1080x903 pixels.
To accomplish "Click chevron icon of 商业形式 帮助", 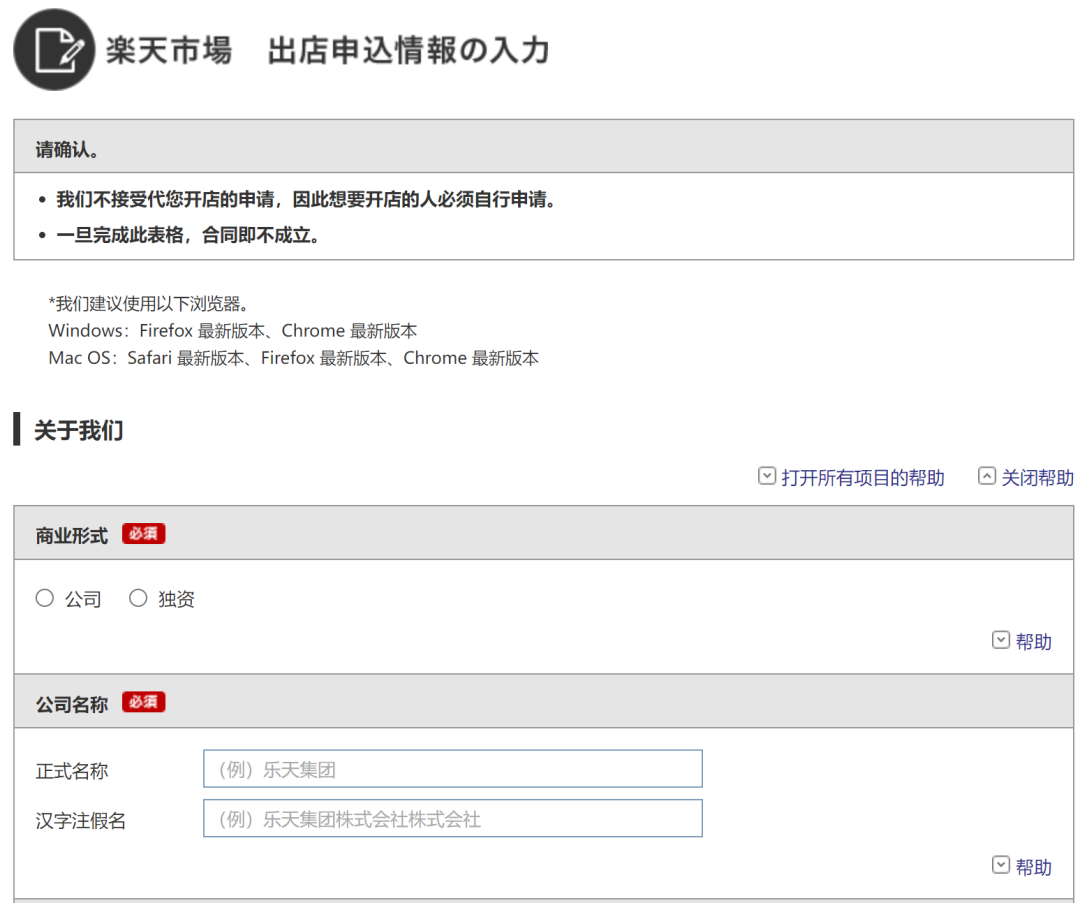I will tap(1001, 640).
